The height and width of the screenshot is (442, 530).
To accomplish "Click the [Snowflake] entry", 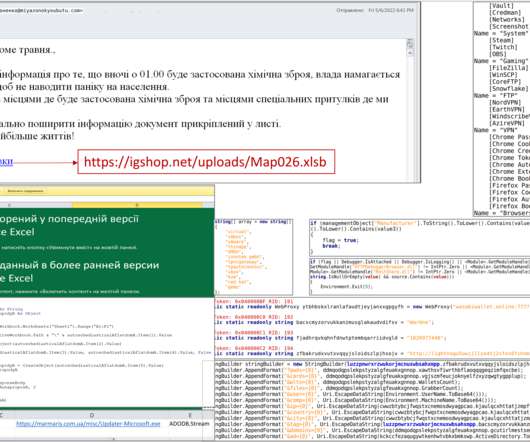I will click(x=508, y=89).
